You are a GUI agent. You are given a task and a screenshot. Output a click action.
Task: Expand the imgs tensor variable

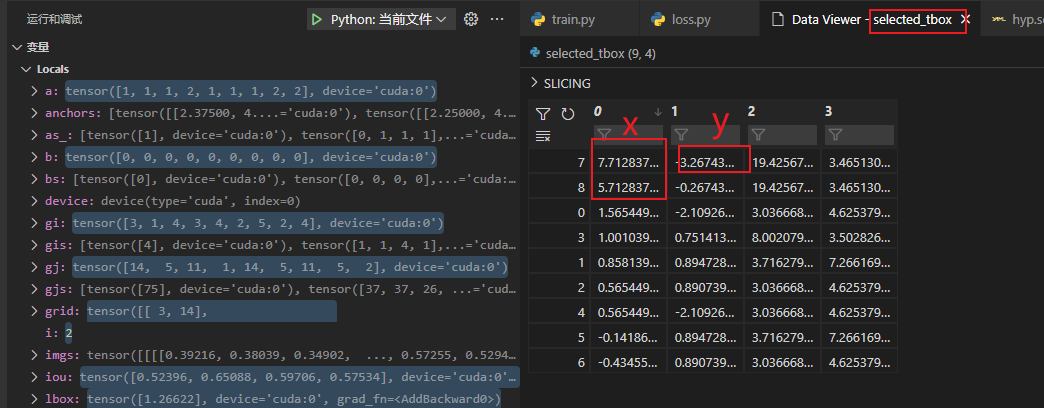(x=35, y=355)
